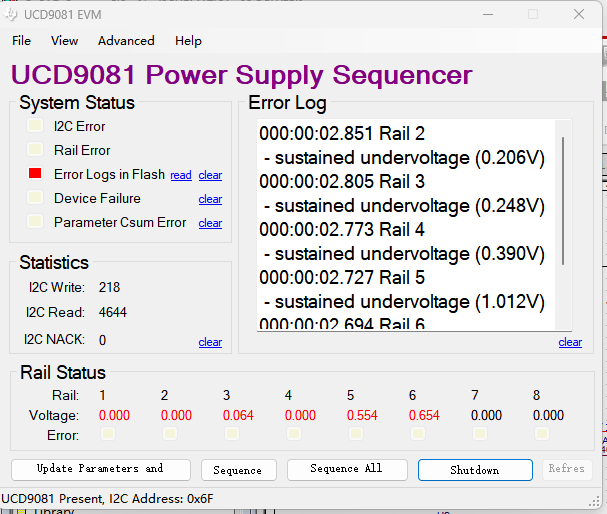Open the Advanced menu

click(126, 41)
